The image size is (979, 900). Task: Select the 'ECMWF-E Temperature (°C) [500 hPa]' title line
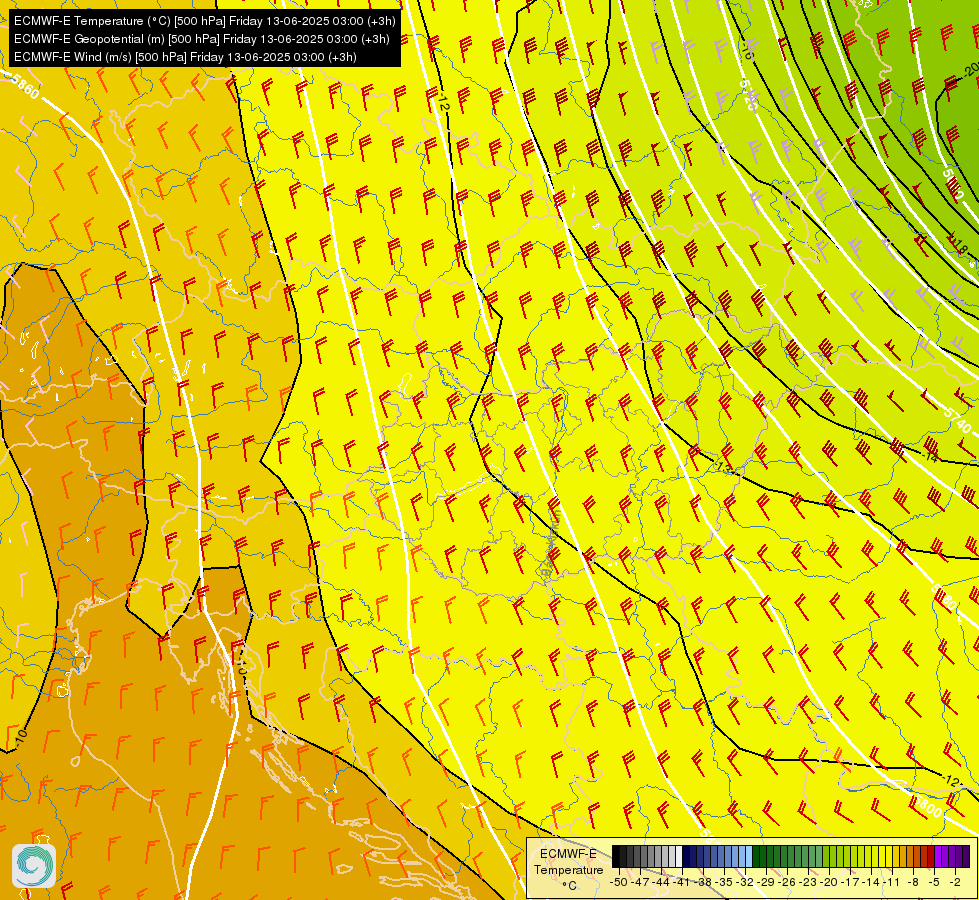coord(205,21)
